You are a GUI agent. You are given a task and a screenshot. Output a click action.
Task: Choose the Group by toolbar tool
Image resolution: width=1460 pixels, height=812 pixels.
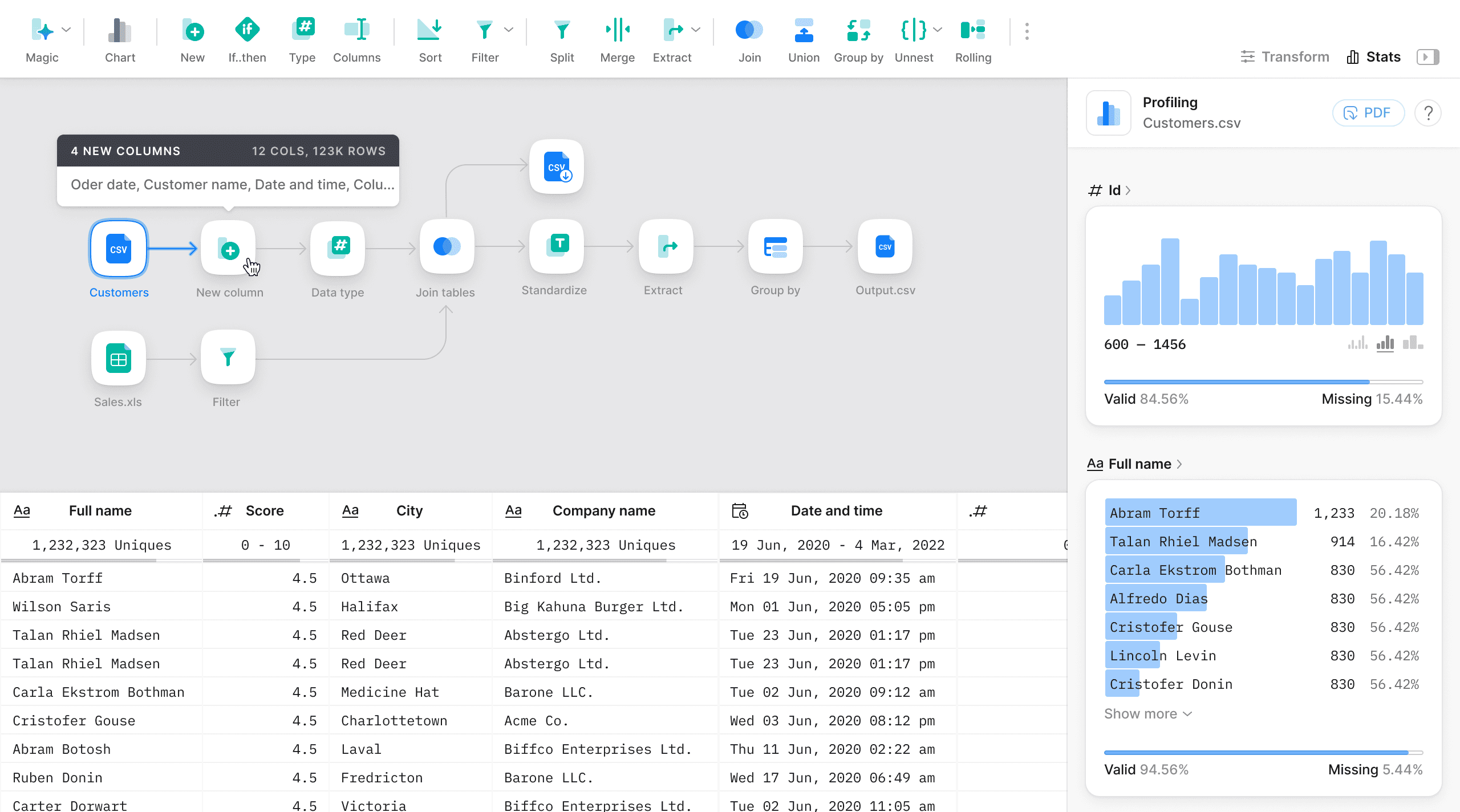tap(858, 40)
